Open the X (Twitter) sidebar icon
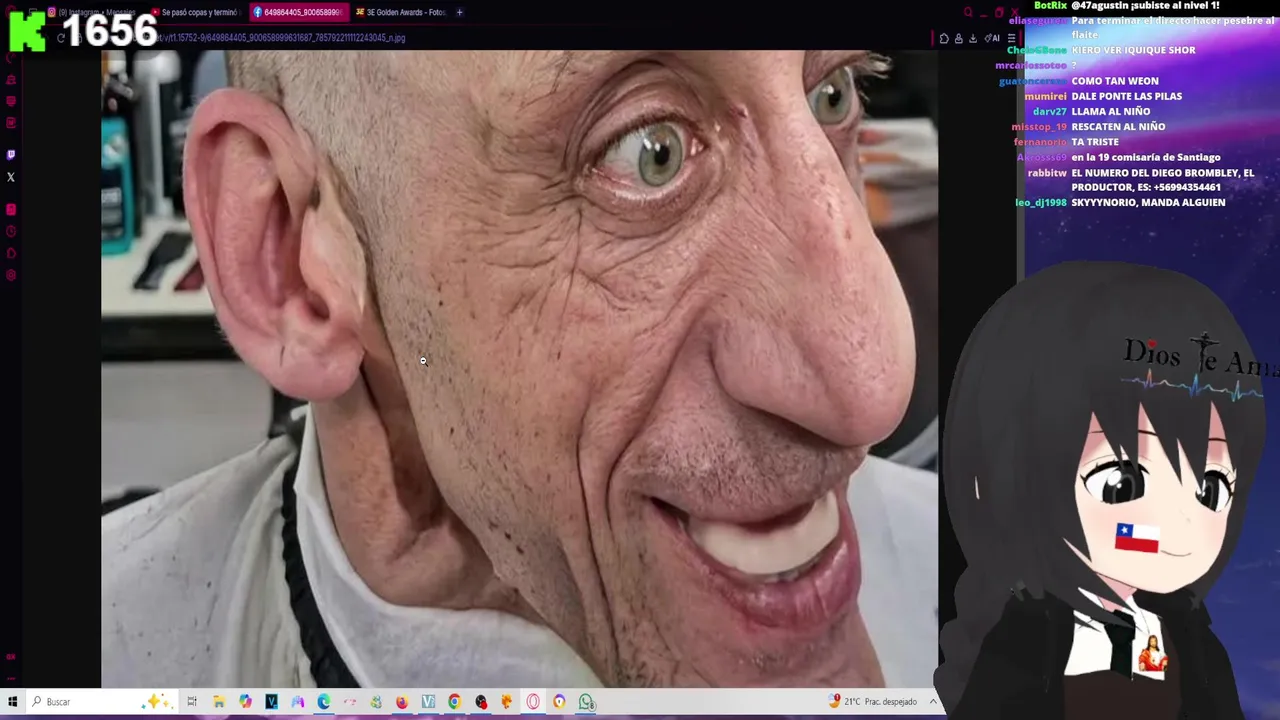Image resolution: width=1280 pixels, height=720 pixels. 11,177
